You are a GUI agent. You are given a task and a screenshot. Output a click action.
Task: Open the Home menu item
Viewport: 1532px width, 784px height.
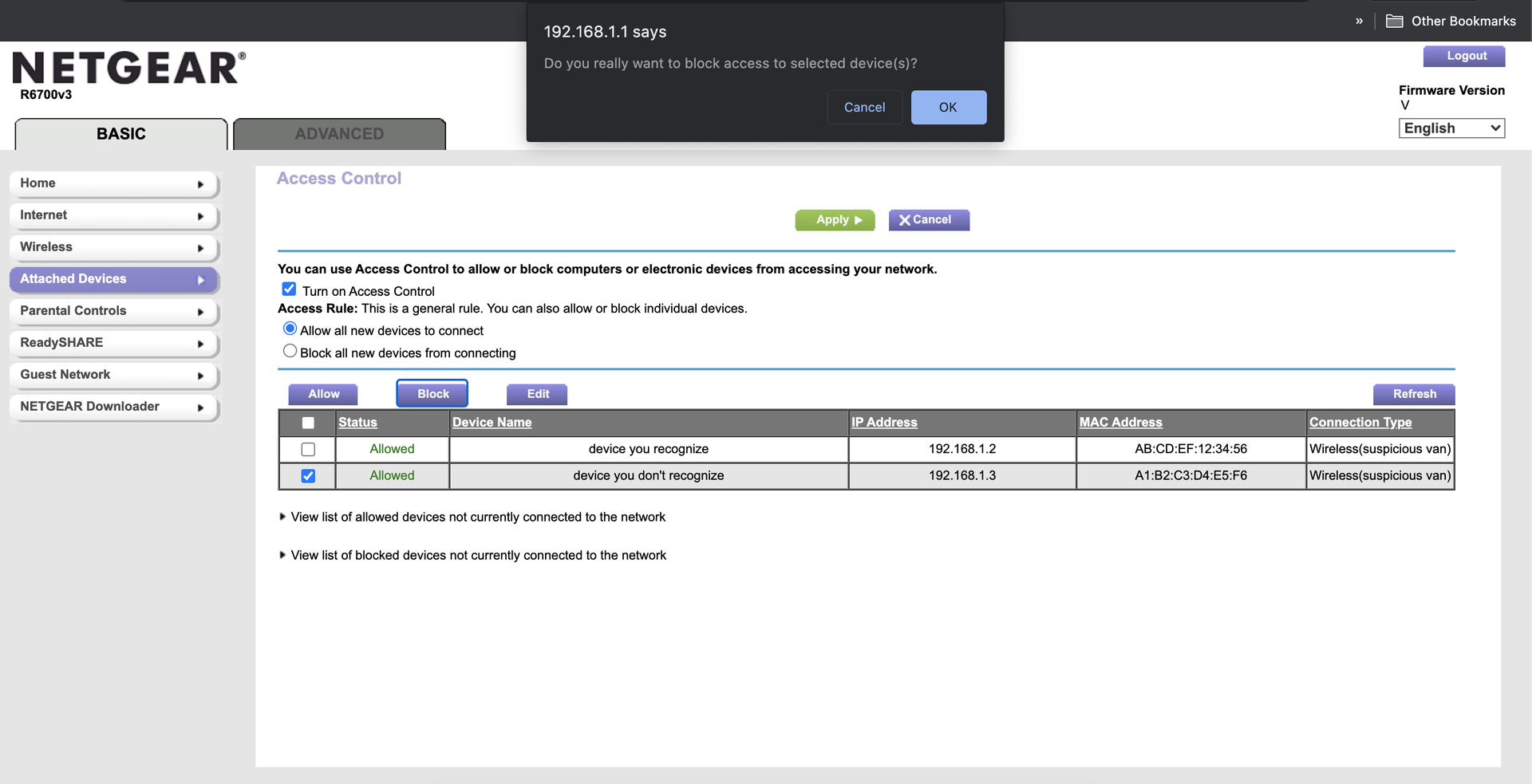tap(114, 183)
